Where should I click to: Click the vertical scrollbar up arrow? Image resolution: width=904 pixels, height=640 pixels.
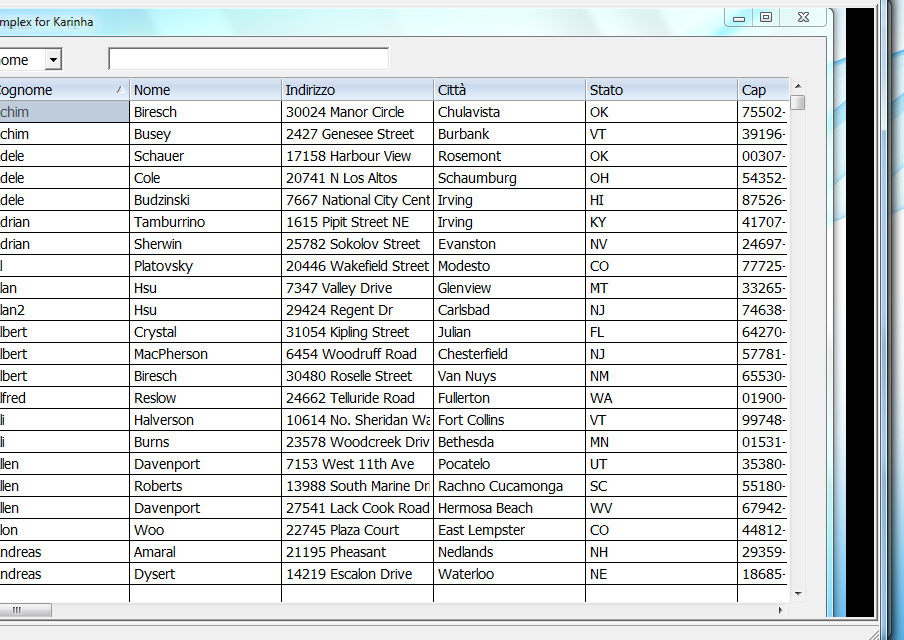798,86
